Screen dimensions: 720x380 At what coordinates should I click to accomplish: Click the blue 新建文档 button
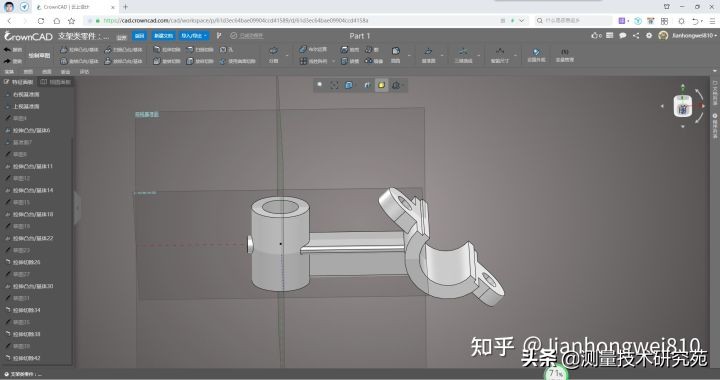pyautogui.click(x=163, y=36)
